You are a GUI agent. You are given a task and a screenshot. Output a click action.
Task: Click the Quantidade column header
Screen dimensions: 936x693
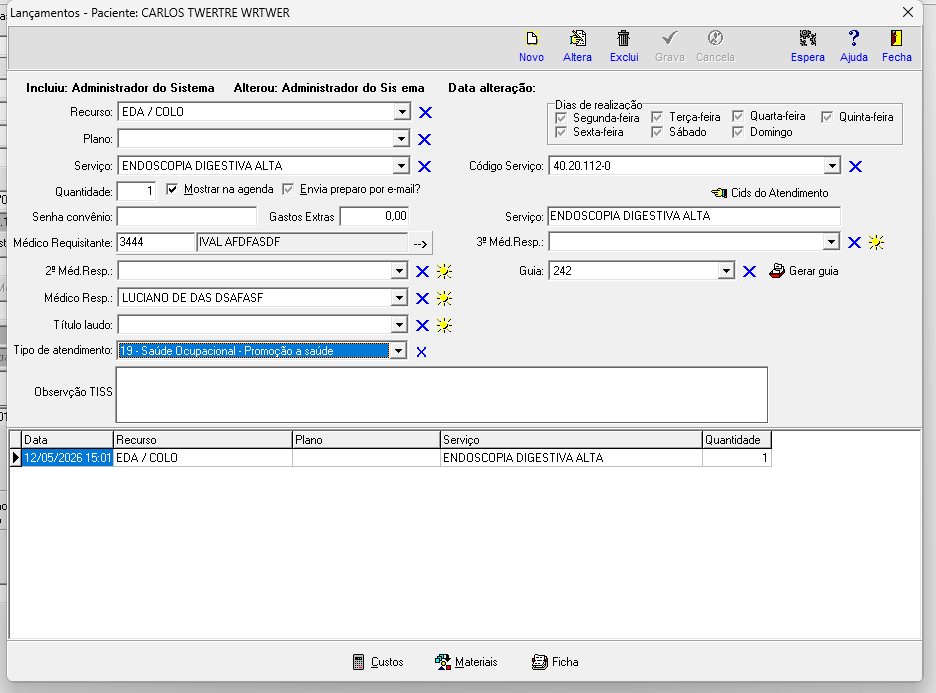pos(737,440)
